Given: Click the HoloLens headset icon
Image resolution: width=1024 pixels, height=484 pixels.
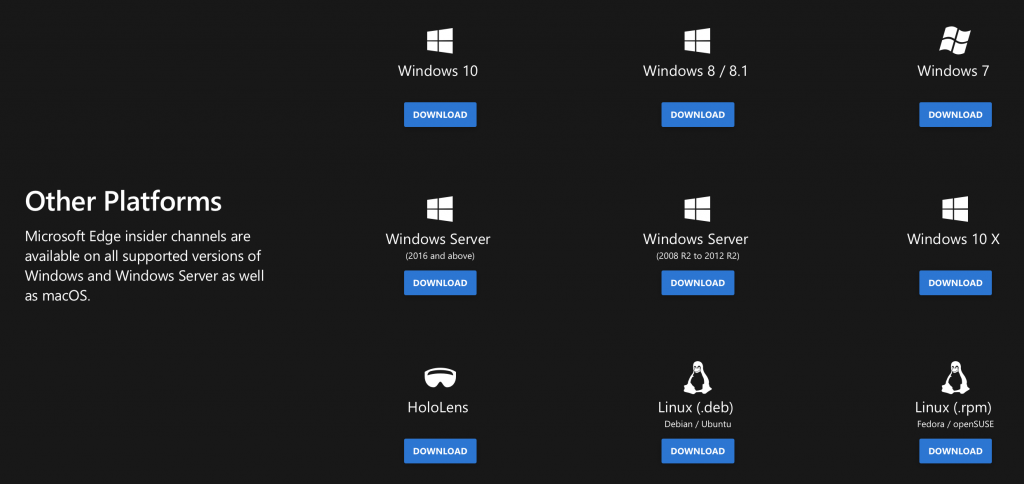Looking at the screenshot, I should [440, 378].
